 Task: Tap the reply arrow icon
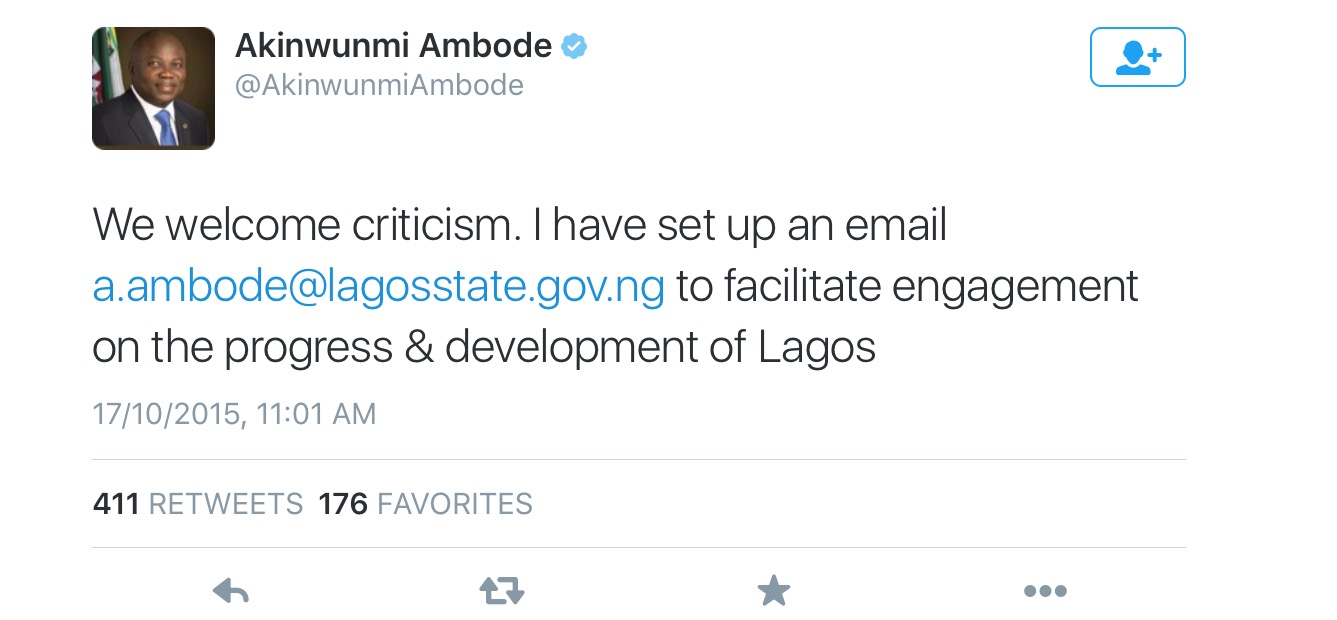point(231,592)
